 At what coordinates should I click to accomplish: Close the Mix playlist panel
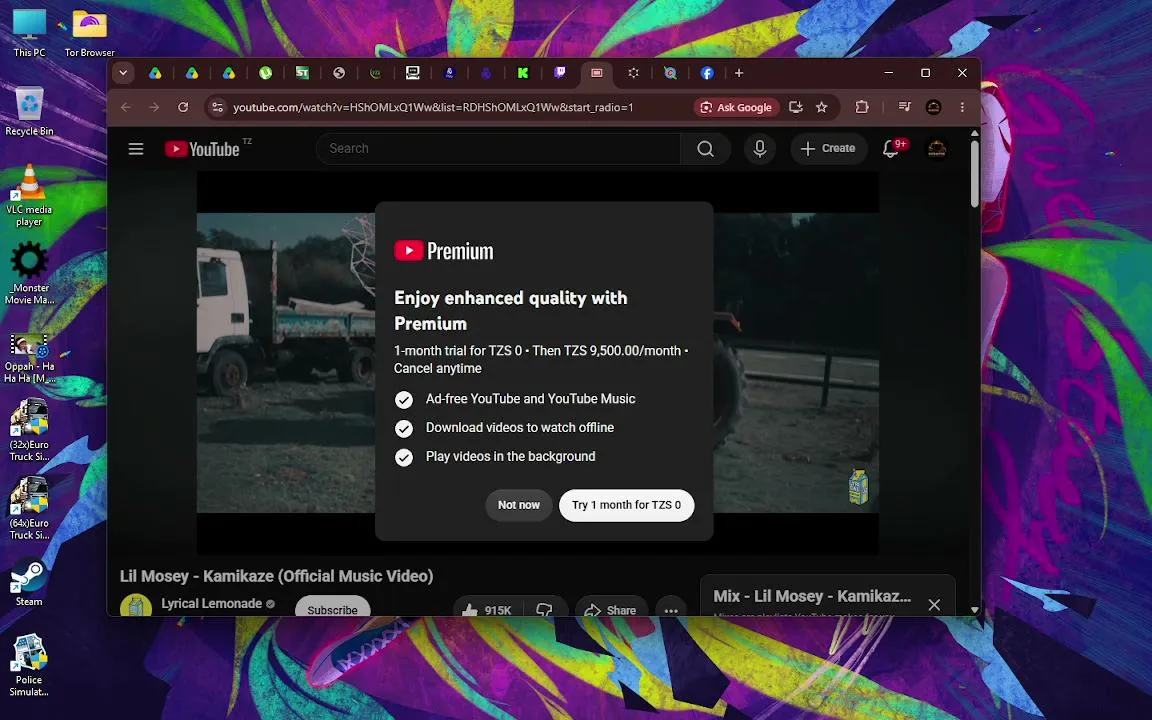point(934,605)
